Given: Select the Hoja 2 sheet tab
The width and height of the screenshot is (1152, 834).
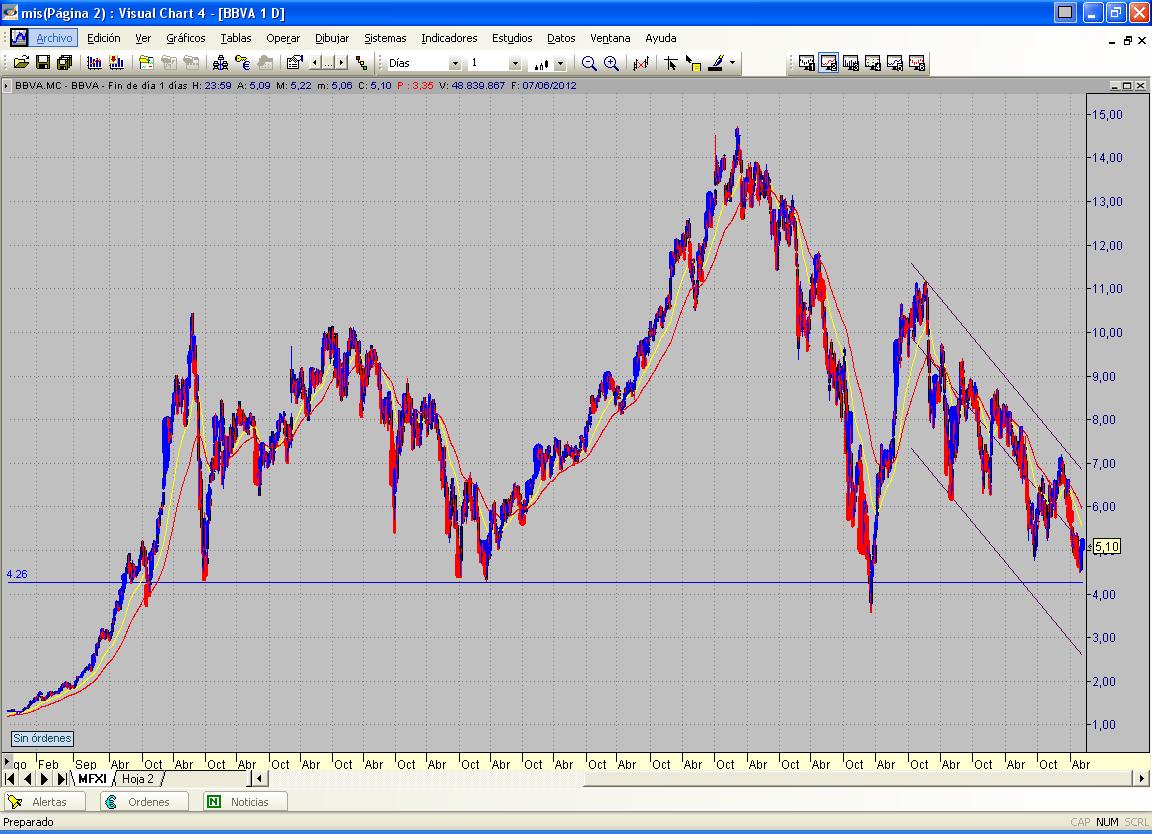Looking at the screenshot, I should pos(138,779).
